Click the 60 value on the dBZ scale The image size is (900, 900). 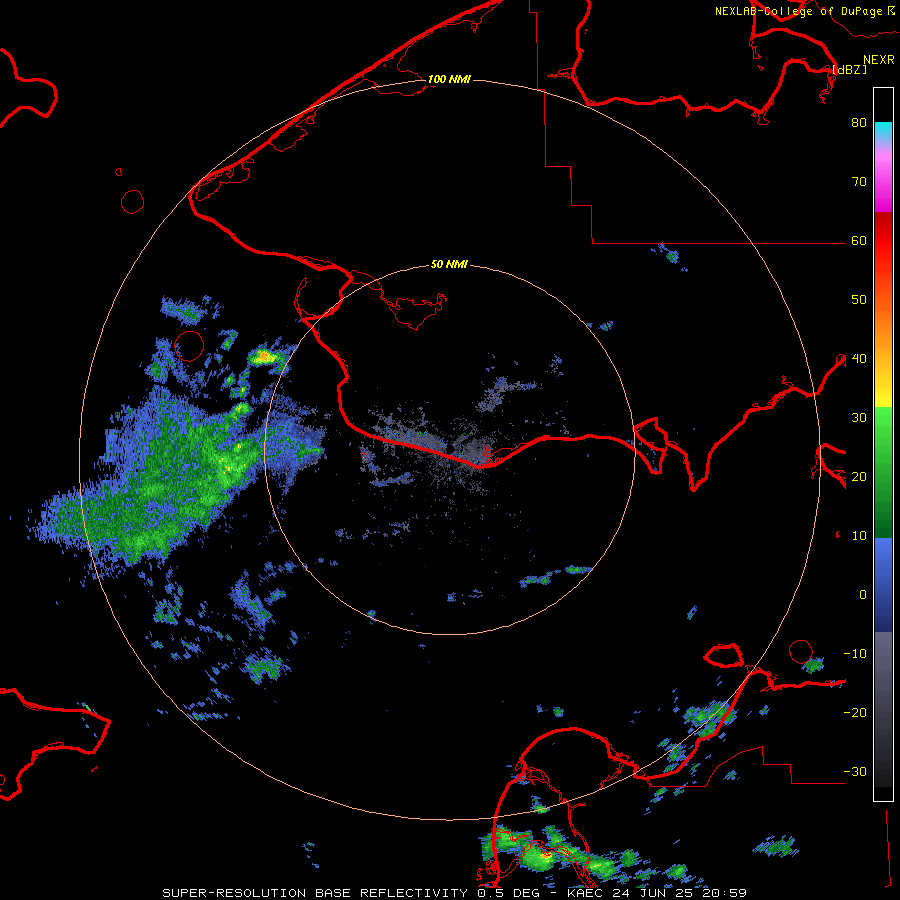859,241
